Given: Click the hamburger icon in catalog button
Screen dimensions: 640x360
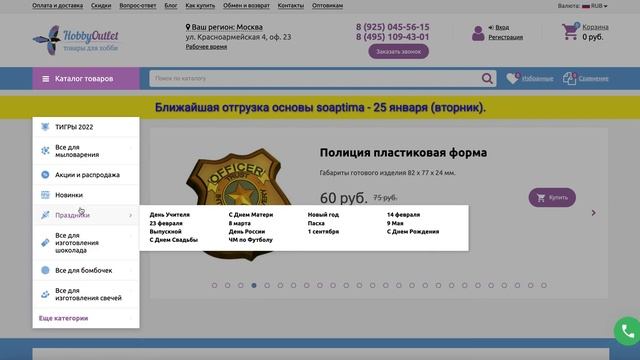Looking at the screenshot, I should point(46,79).
